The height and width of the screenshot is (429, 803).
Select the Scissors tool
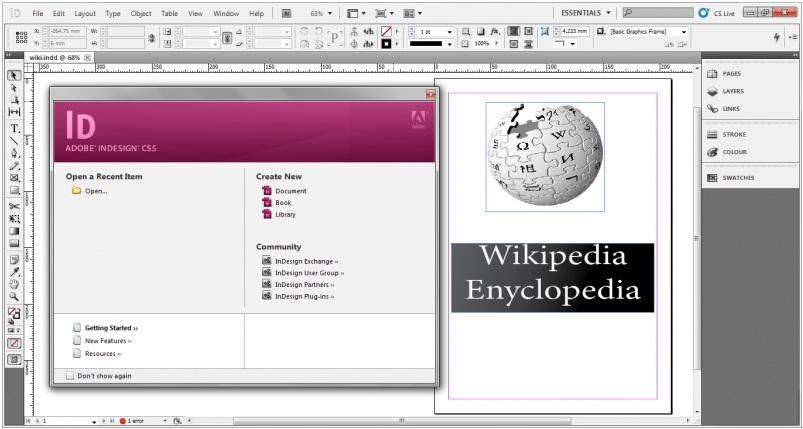14,204
